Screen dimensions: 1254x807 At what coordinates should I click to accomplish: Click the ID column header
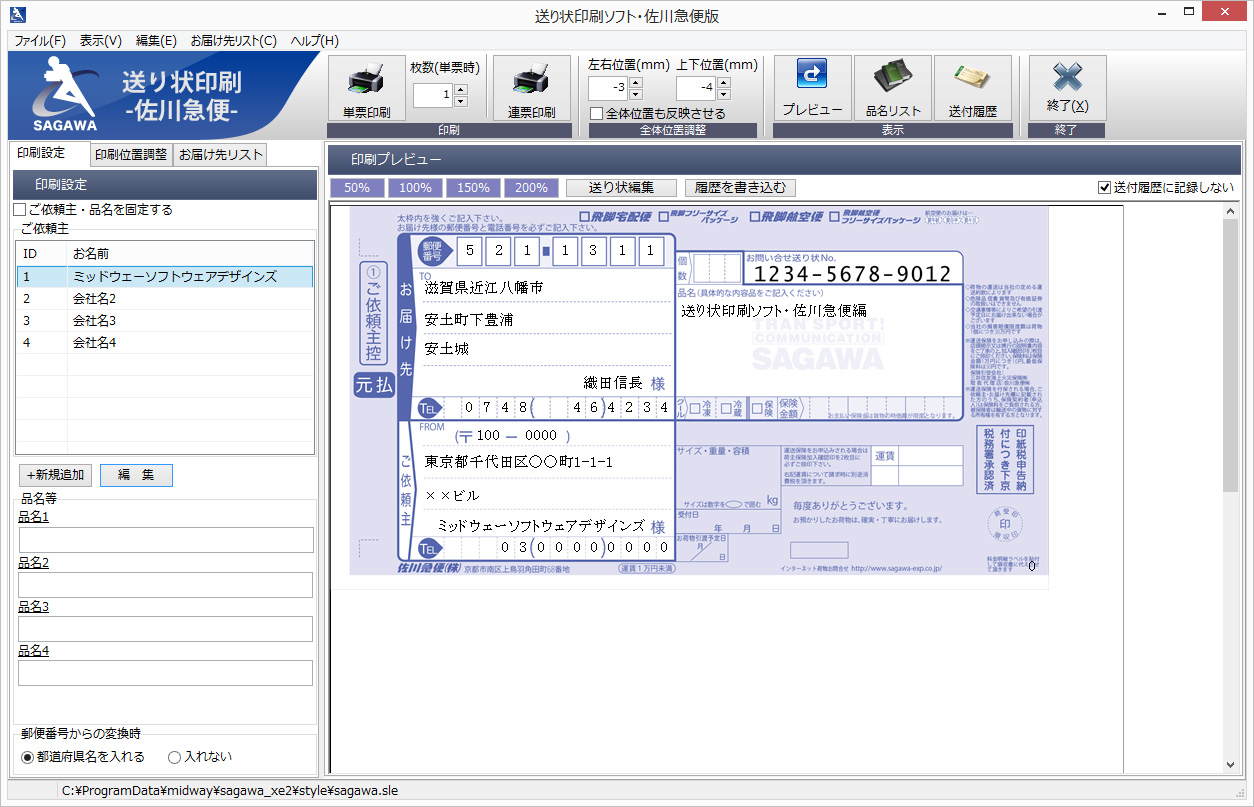[42, 254]
